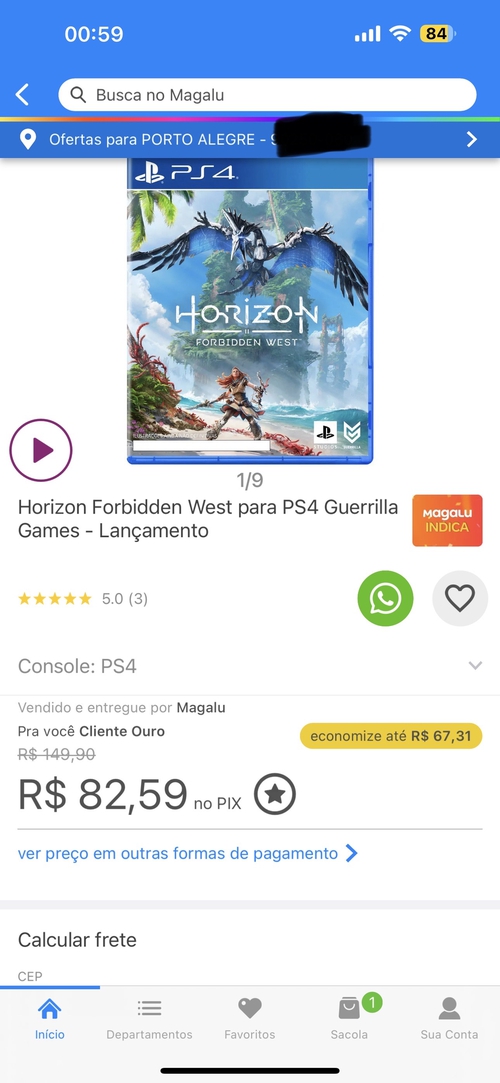This screenshot has height=1083, width=500.
Task: Switch to the Favoritos tab
Action: [x=250, y=1019]
